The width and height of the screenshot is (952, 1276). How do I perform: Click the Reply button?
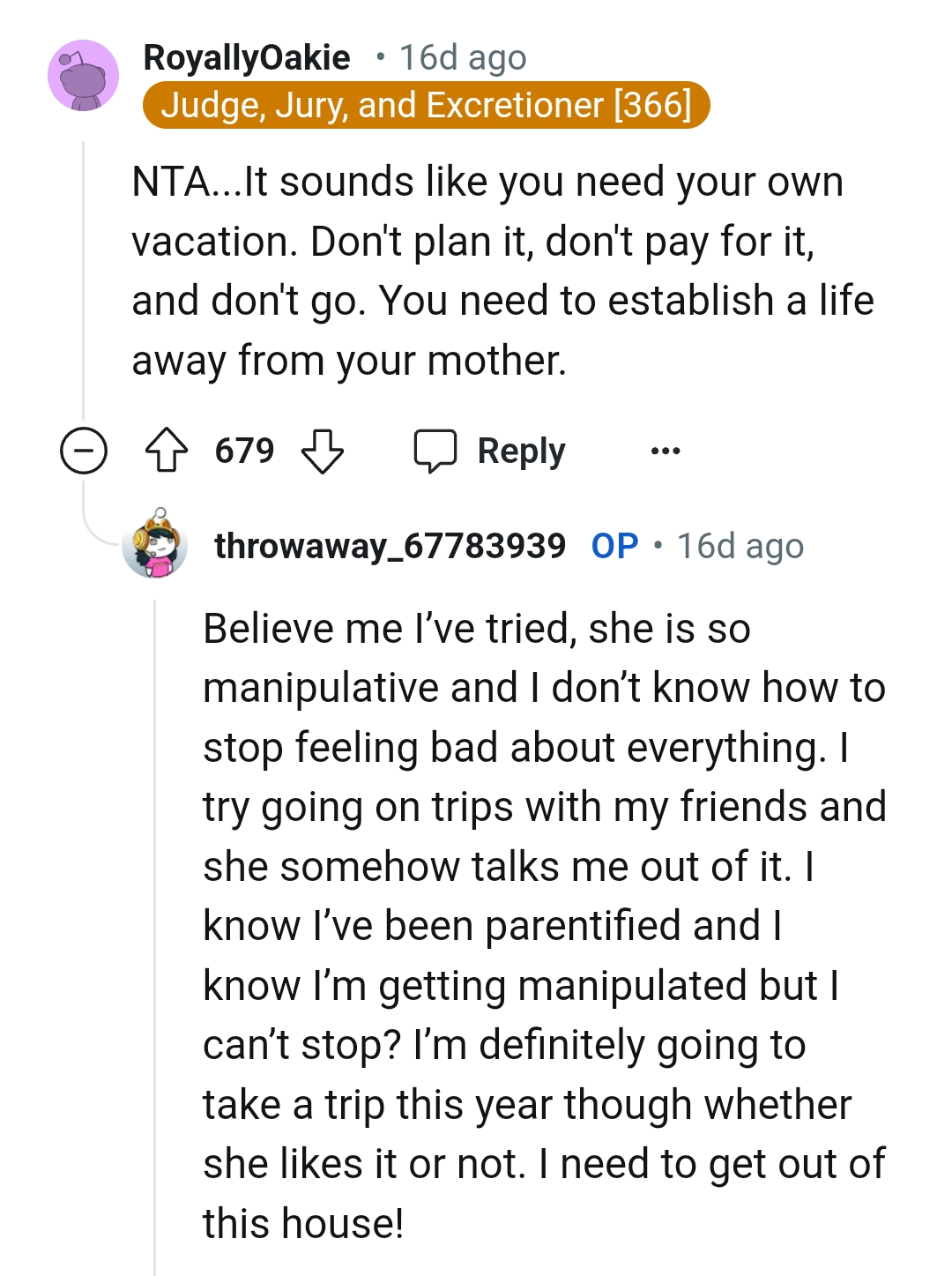[521, 450]
